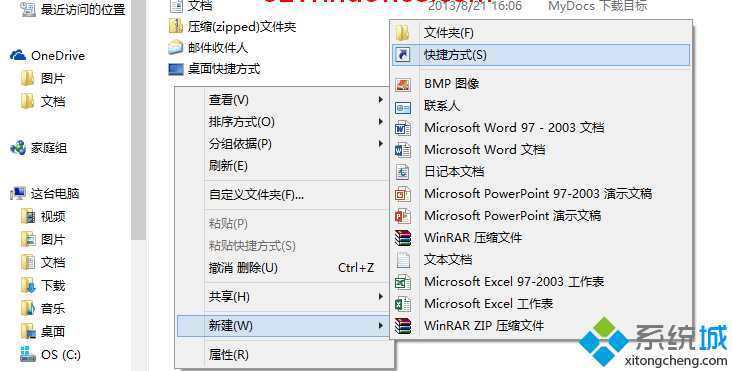Click the MyDocs 下载目标 text
The height and width of the screenshot is (371, 732).
click(598, 6)
